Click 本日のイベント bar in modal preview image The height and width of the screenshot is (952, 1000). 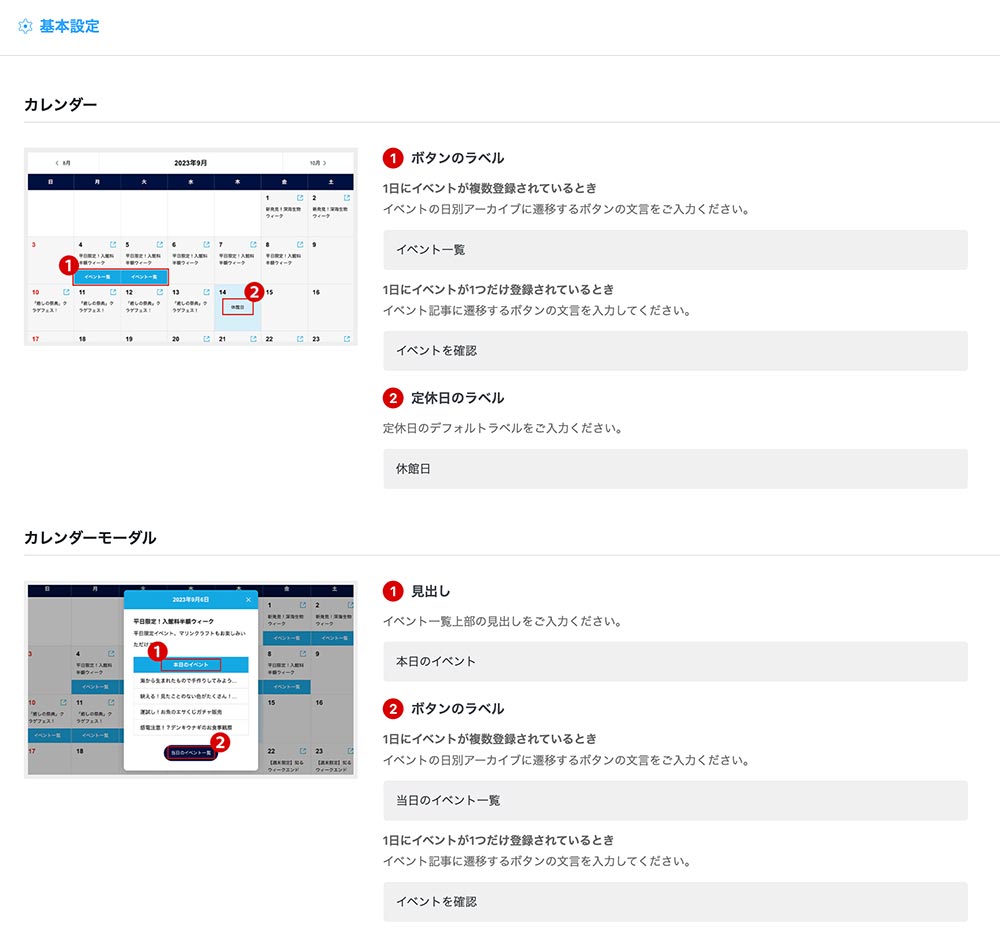pyautogui.click(x=190, y=664)
